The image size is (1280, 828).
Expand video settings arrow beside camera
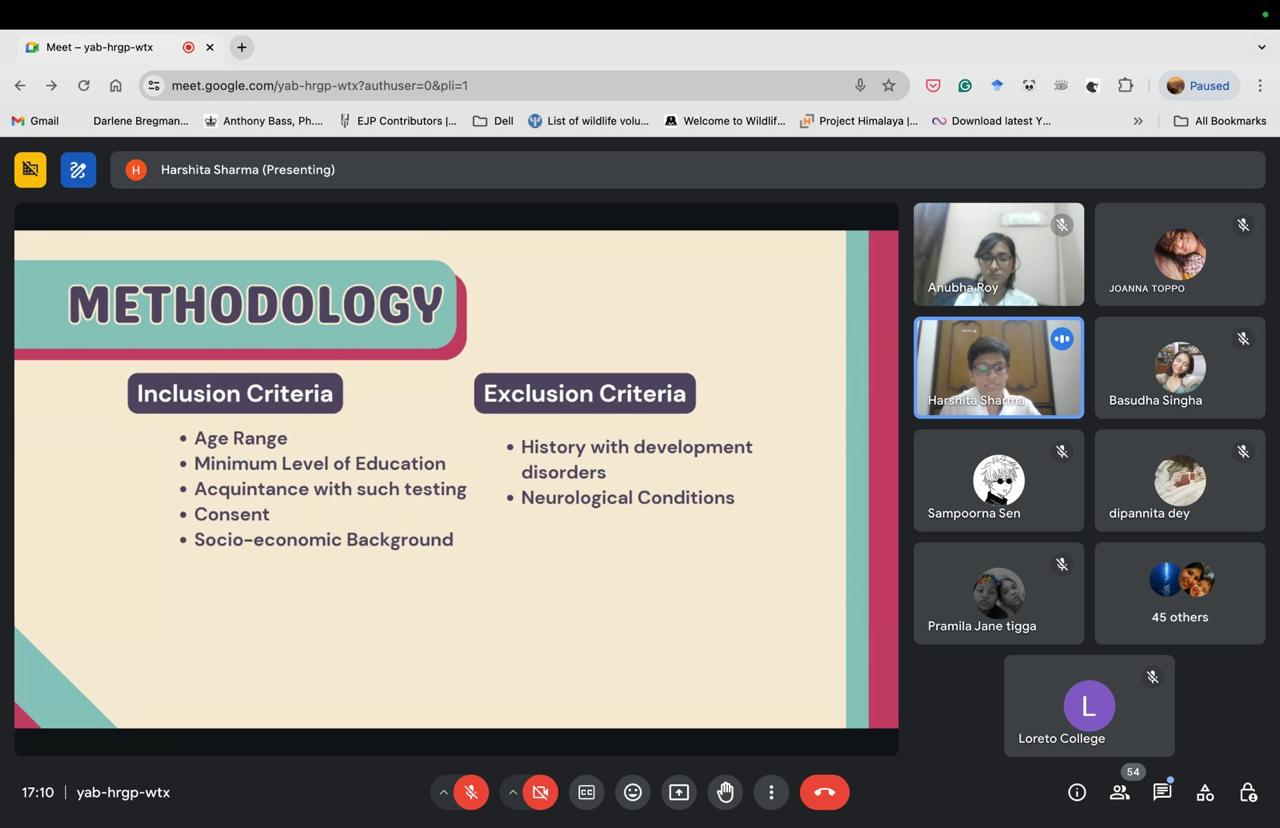[x=512, y=792]
